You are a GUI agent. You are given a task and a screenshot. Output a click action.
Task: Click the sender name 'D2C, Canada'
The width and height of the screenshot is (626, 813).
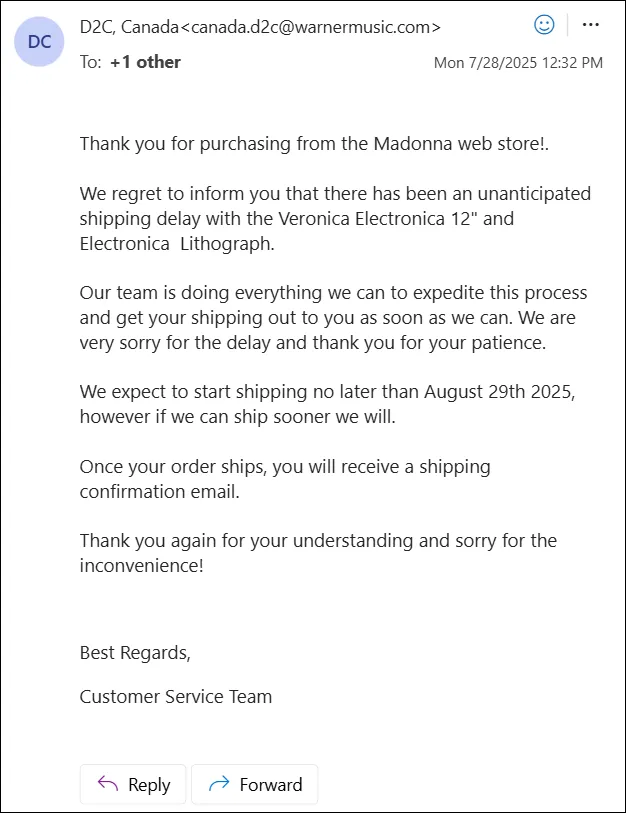tap(129, 27)
